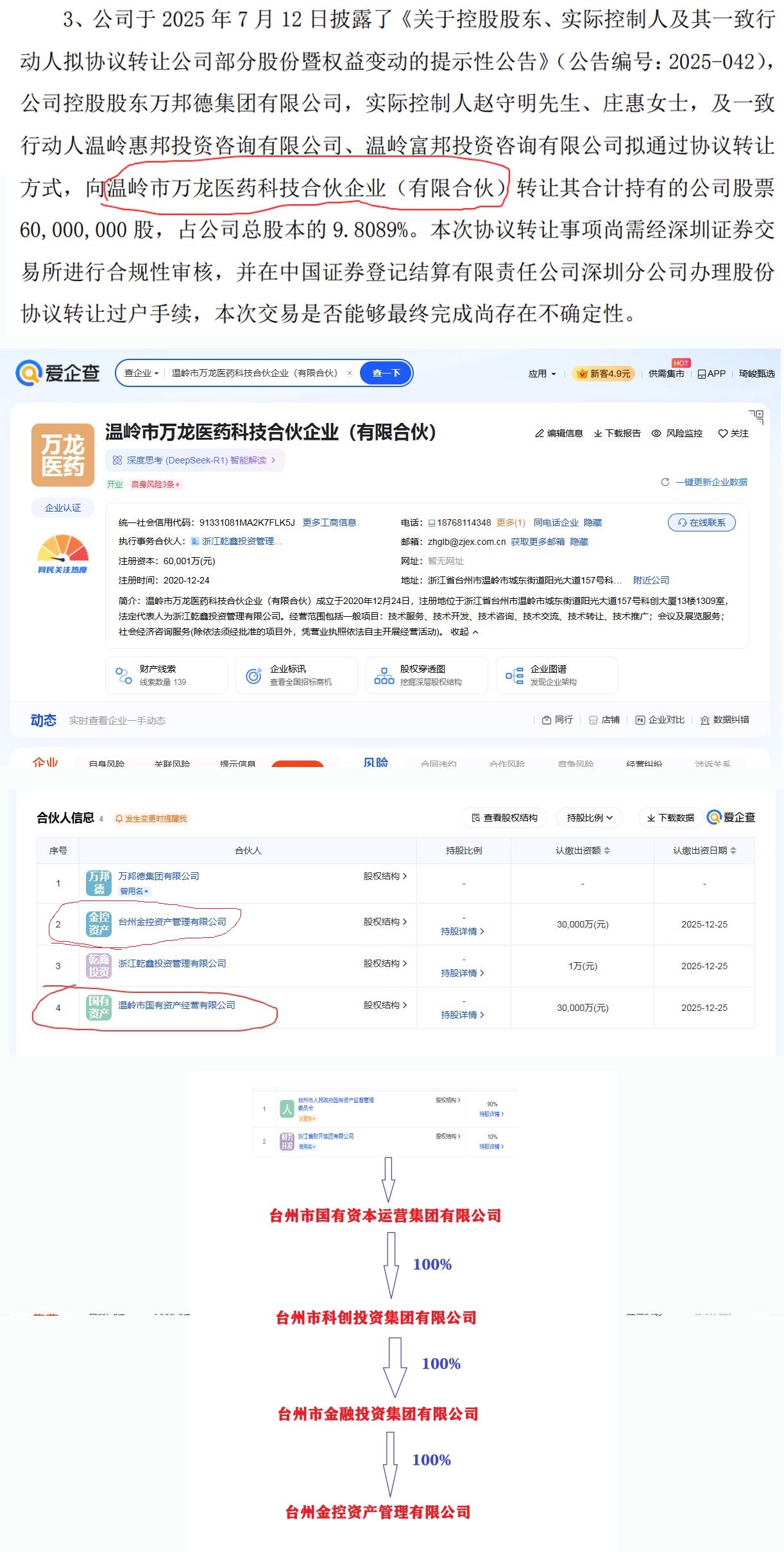Click the 万龙医药 company logo thumbnail
Screen dimensions: 784x1552
[x=63, y=454]
